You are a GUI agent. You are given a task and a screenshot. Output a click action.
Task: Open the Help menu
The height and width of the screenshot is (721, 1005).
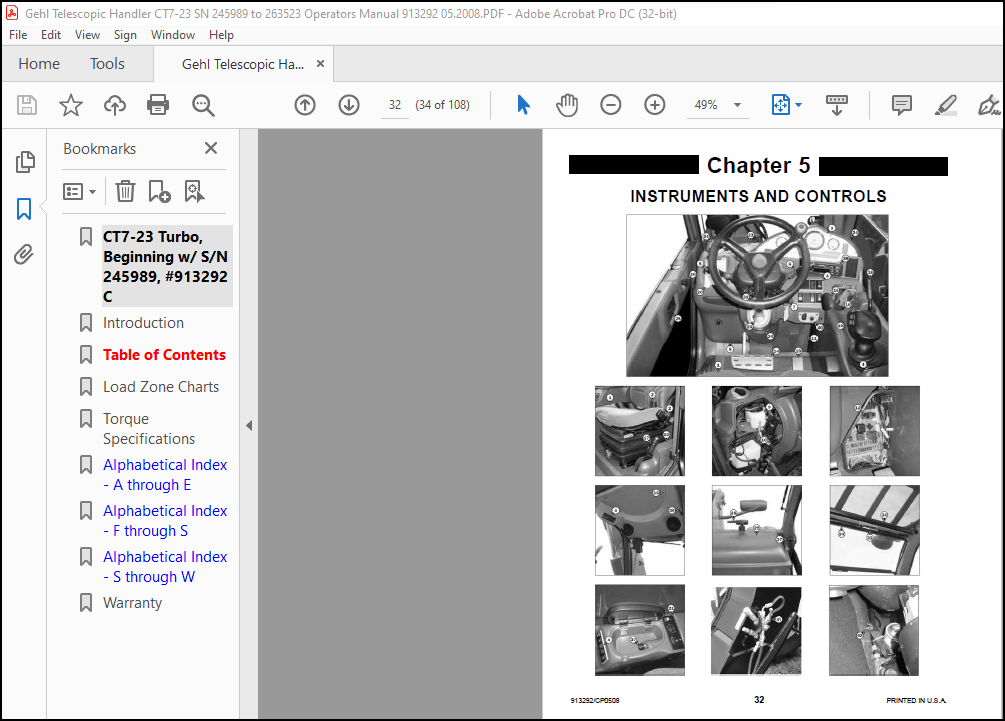pyautogui.click(x=221, y=35)
